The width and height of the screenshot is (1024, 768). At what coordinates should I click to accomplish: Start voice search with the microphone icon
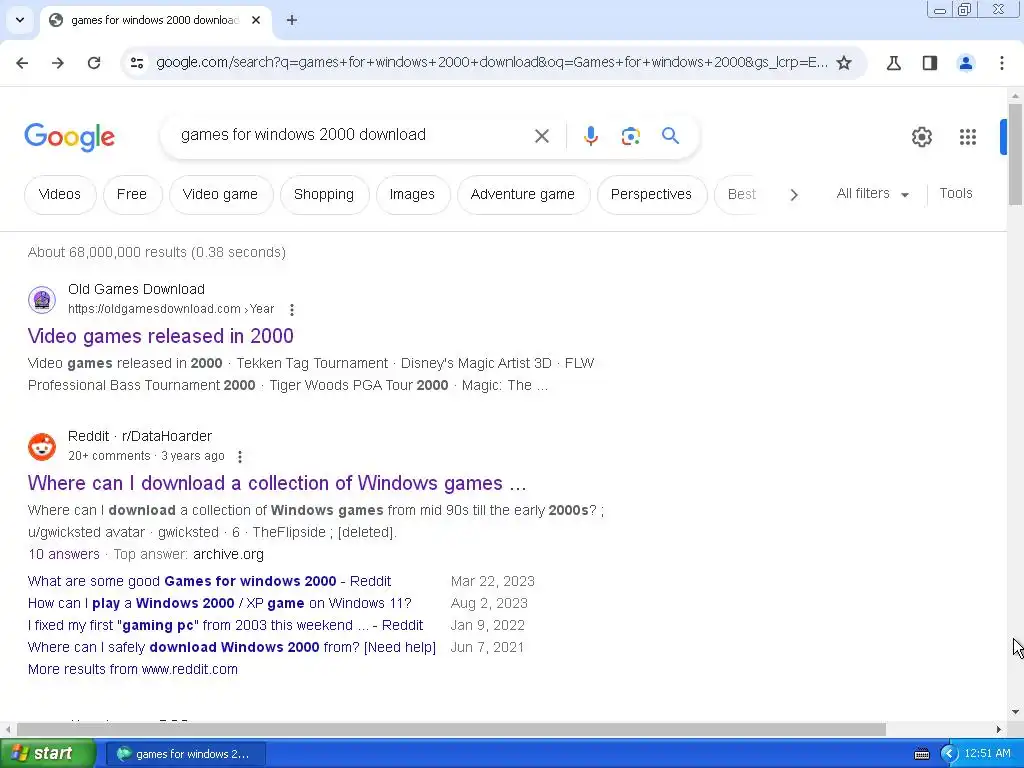(x=590, y=136)
